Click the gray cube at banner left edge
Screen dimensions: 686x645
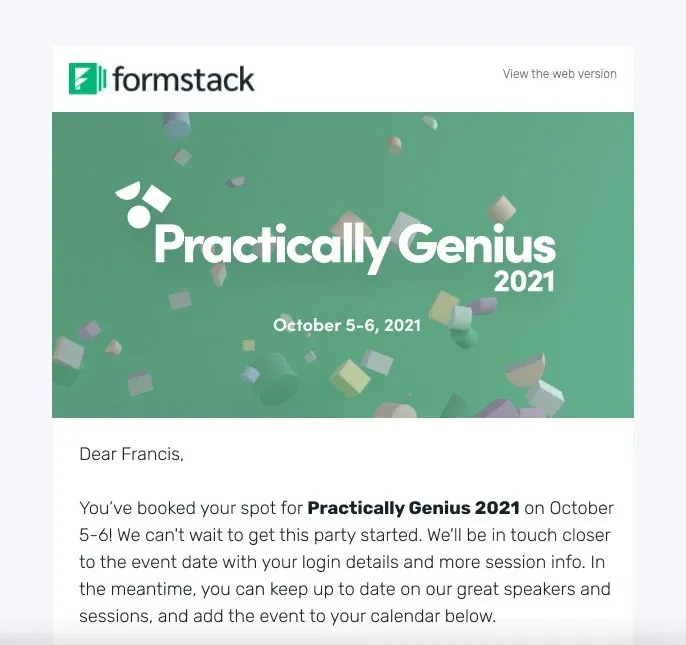(68, 353)
